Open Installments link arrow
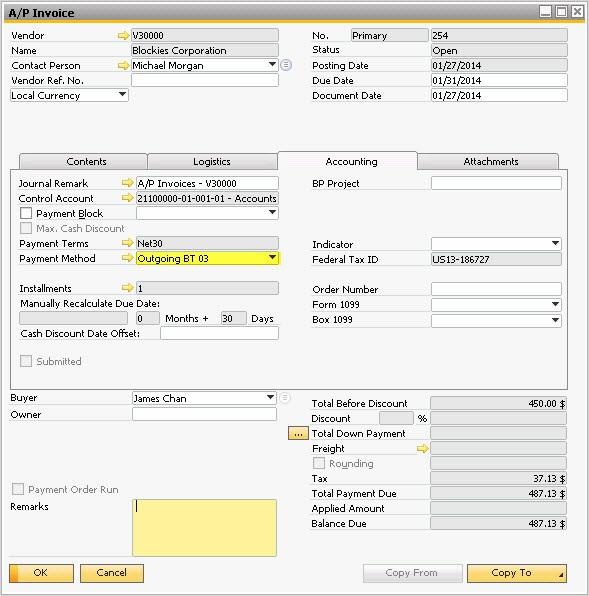589x596 pixels. click(x=127, y=288)
